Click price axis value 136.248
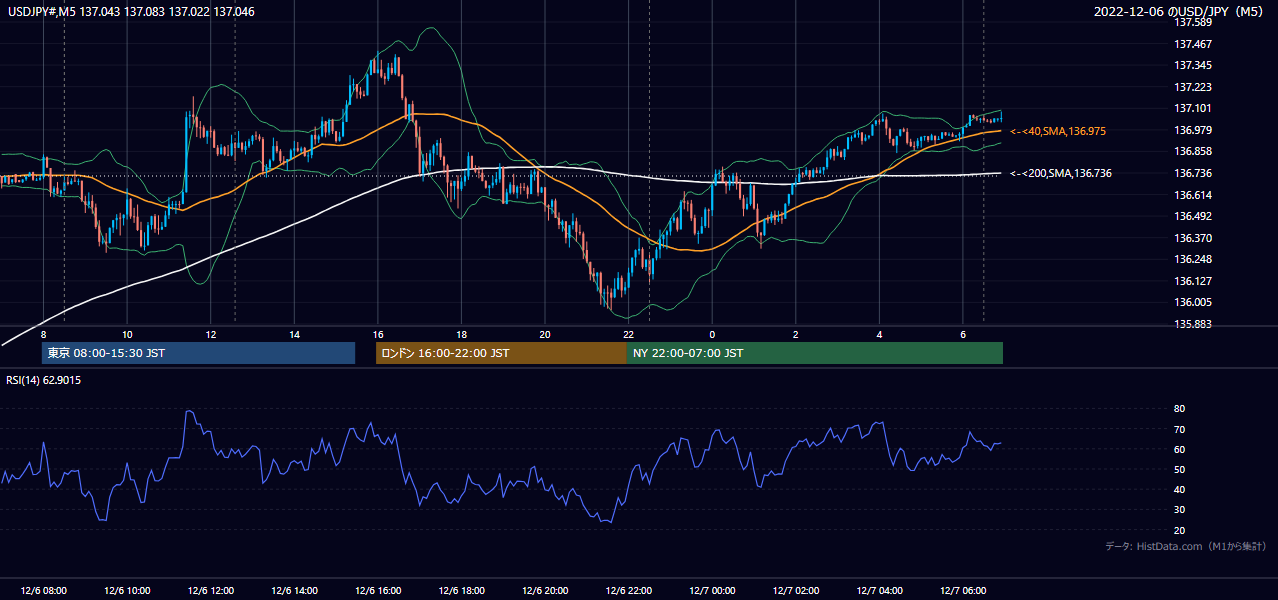This screenshot has height=600, width=1278. 1193,259
